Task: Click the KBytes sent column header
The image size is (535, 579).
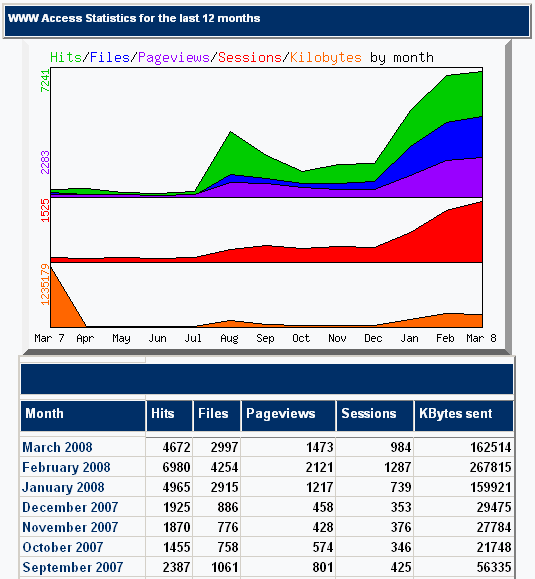Action: pos(464,416)
